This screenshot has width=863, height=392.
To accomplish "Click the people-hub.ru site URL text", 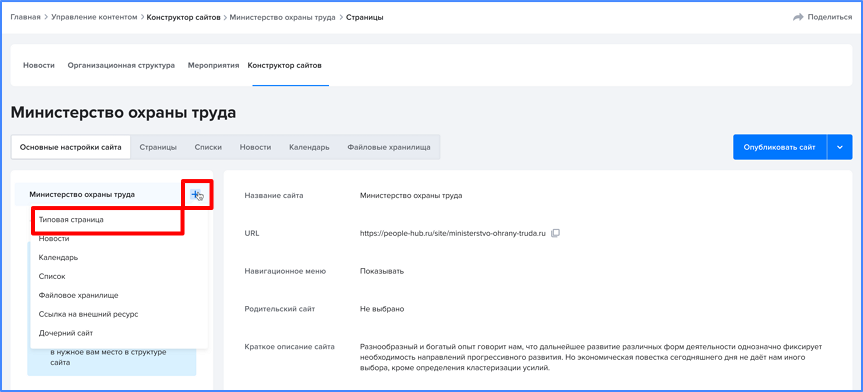I will [x=453, y=233].
